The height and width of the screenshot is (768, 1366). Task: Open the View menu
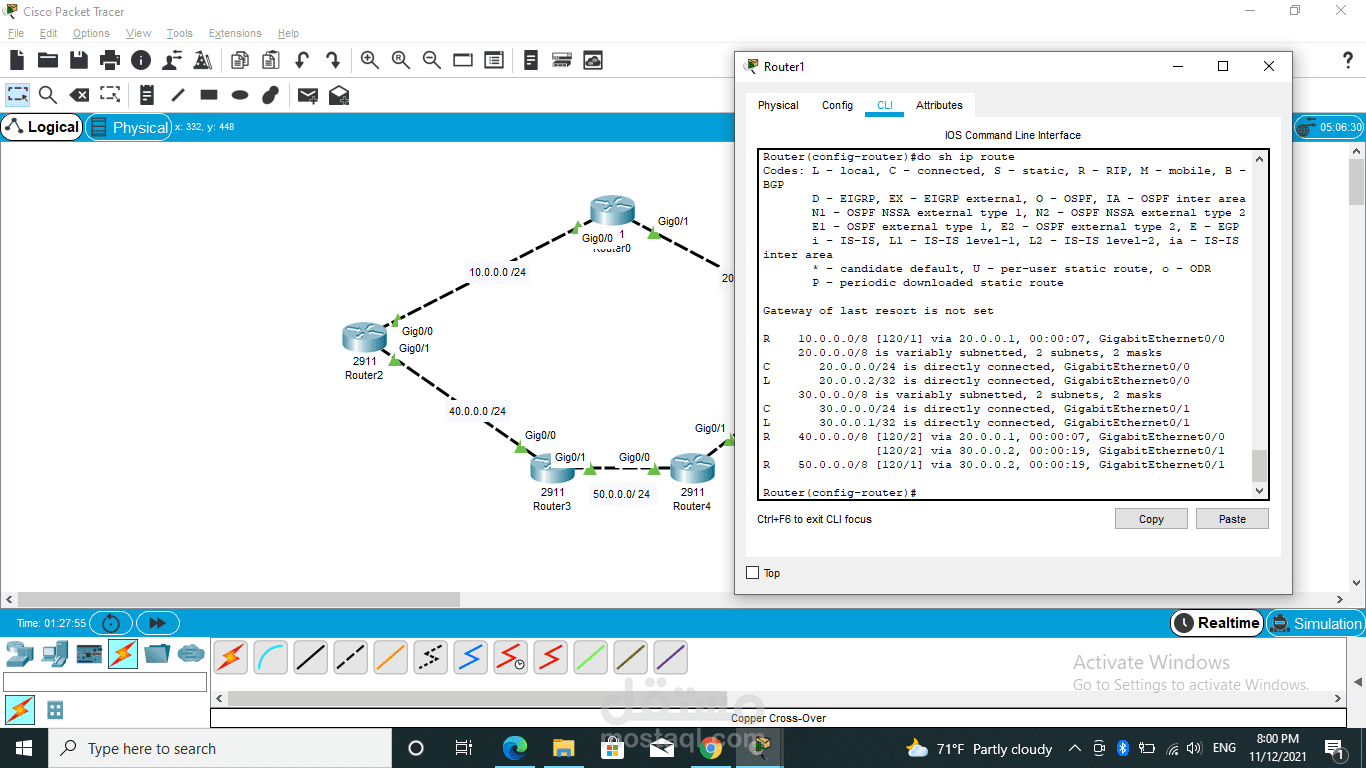click(139, 33)
